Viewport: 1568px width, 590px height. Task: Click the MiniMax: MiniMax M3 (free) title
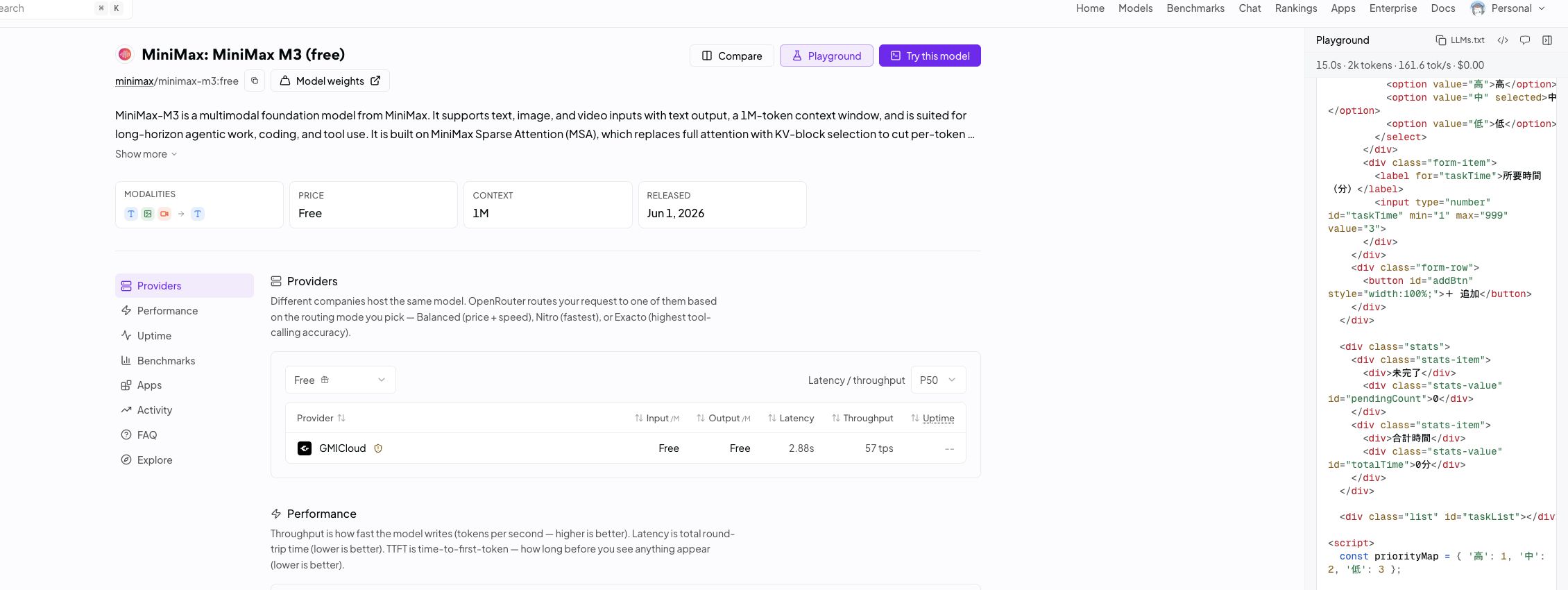(x=244, y=54)
